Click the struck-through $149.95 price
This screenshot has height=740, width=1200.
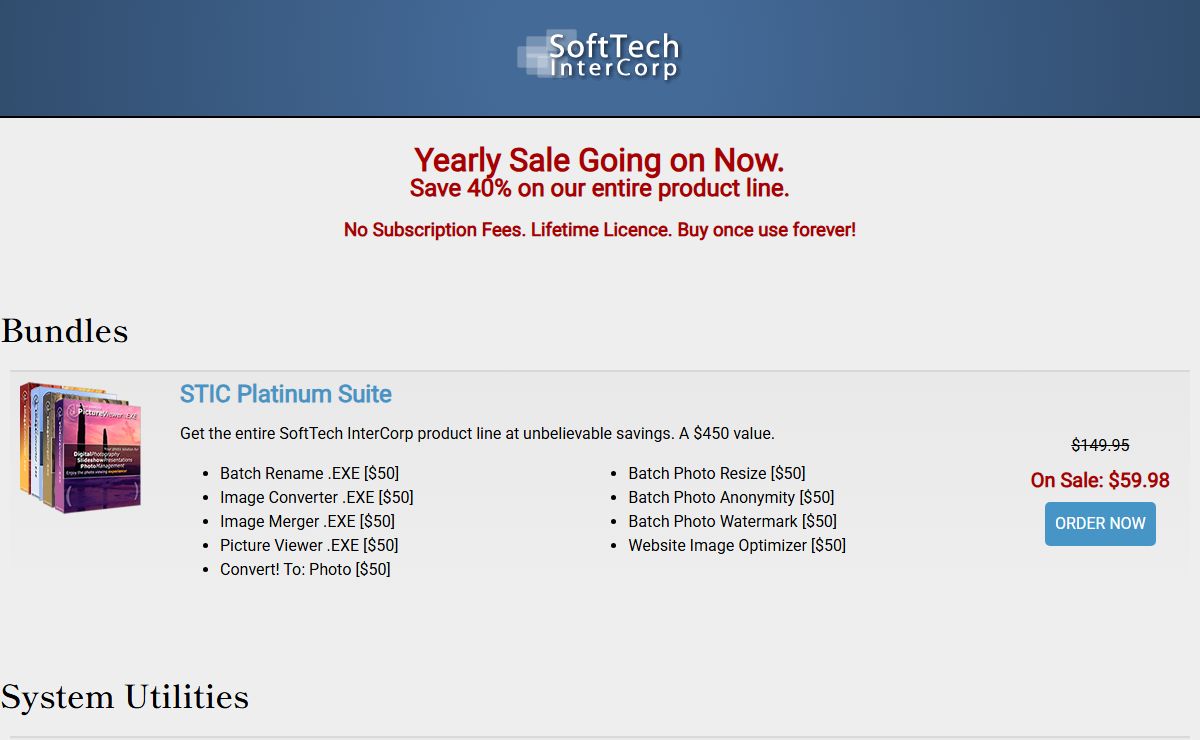[x=1100, y=445]
